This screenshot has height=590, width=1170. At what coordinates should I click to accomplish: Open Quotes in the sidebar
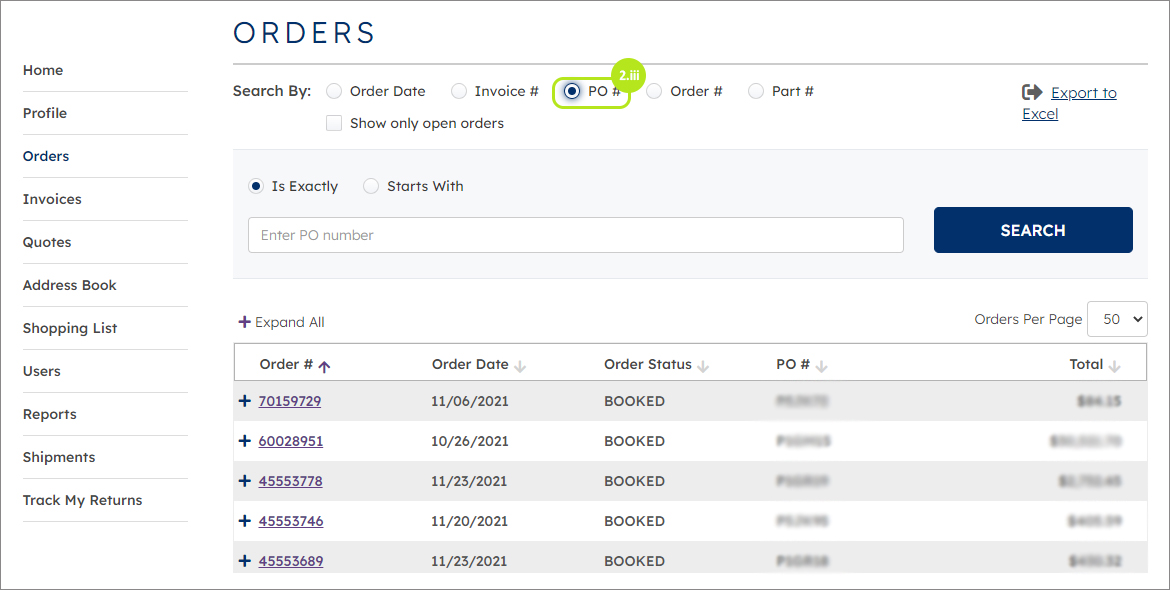click(47, 242)
